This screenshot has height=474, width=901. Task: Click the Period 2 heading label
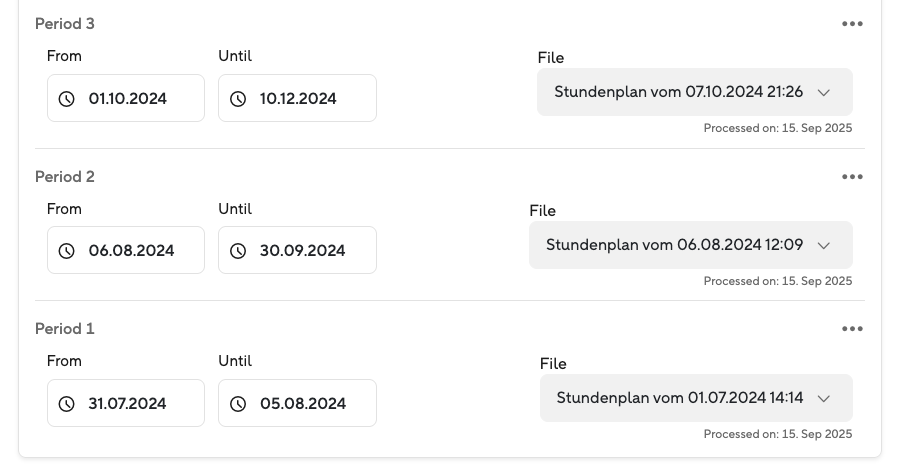pos(65,177)
